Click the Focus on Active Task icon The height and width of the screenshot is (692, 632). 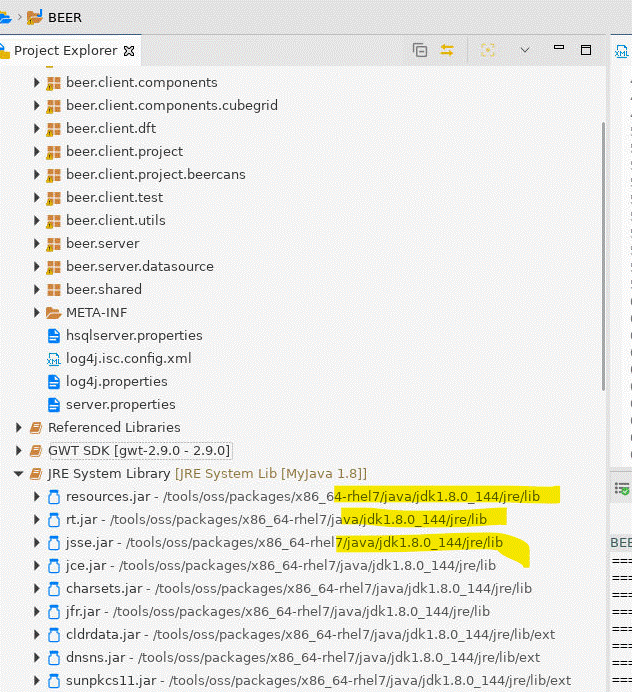click(x=488, y=50)
